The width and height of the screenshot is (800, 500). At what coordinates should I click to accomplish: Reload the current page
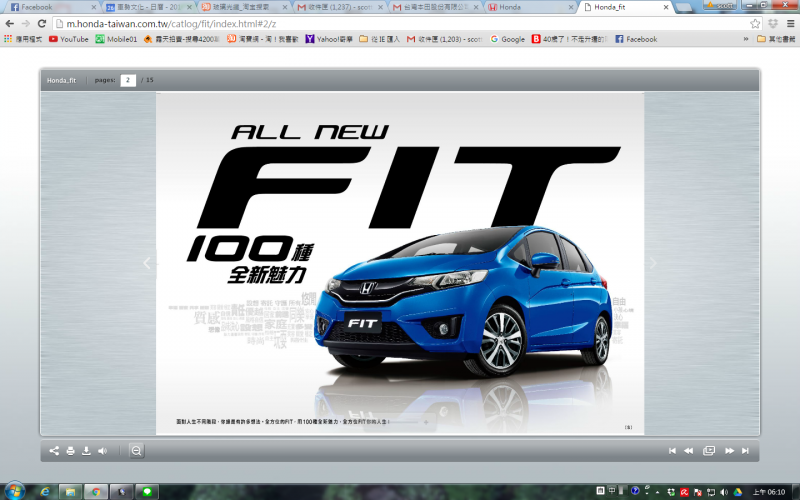pyautogui.click(x=42, y=23)
